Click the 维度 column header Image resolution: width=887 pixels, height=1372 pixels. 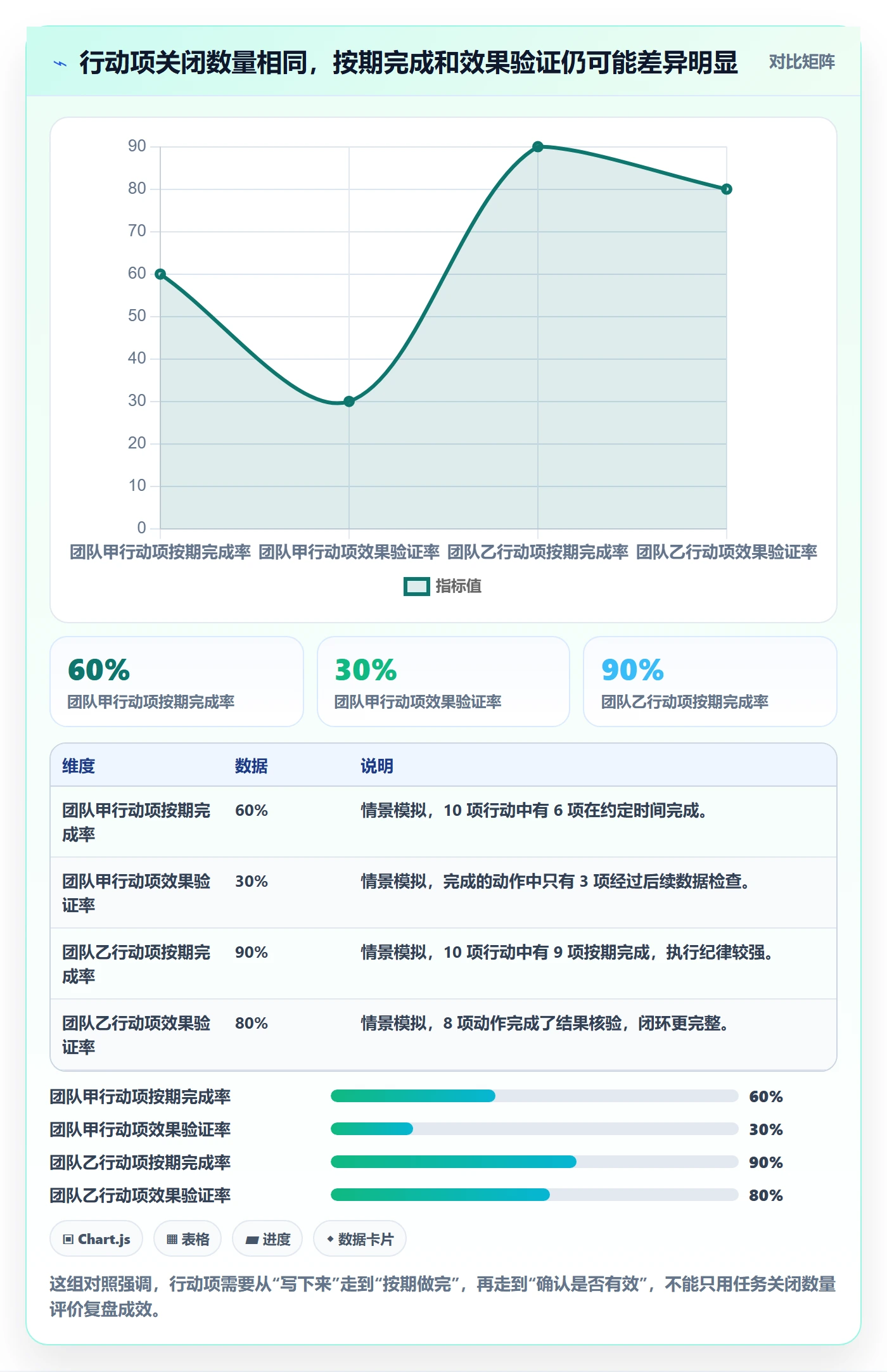pos(79,766)
